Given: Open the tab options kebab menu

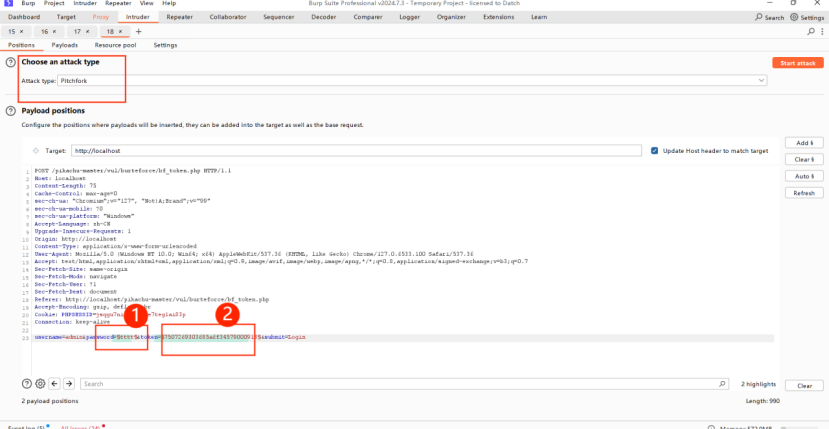Looking at the screenshot, I should point(822,32).
